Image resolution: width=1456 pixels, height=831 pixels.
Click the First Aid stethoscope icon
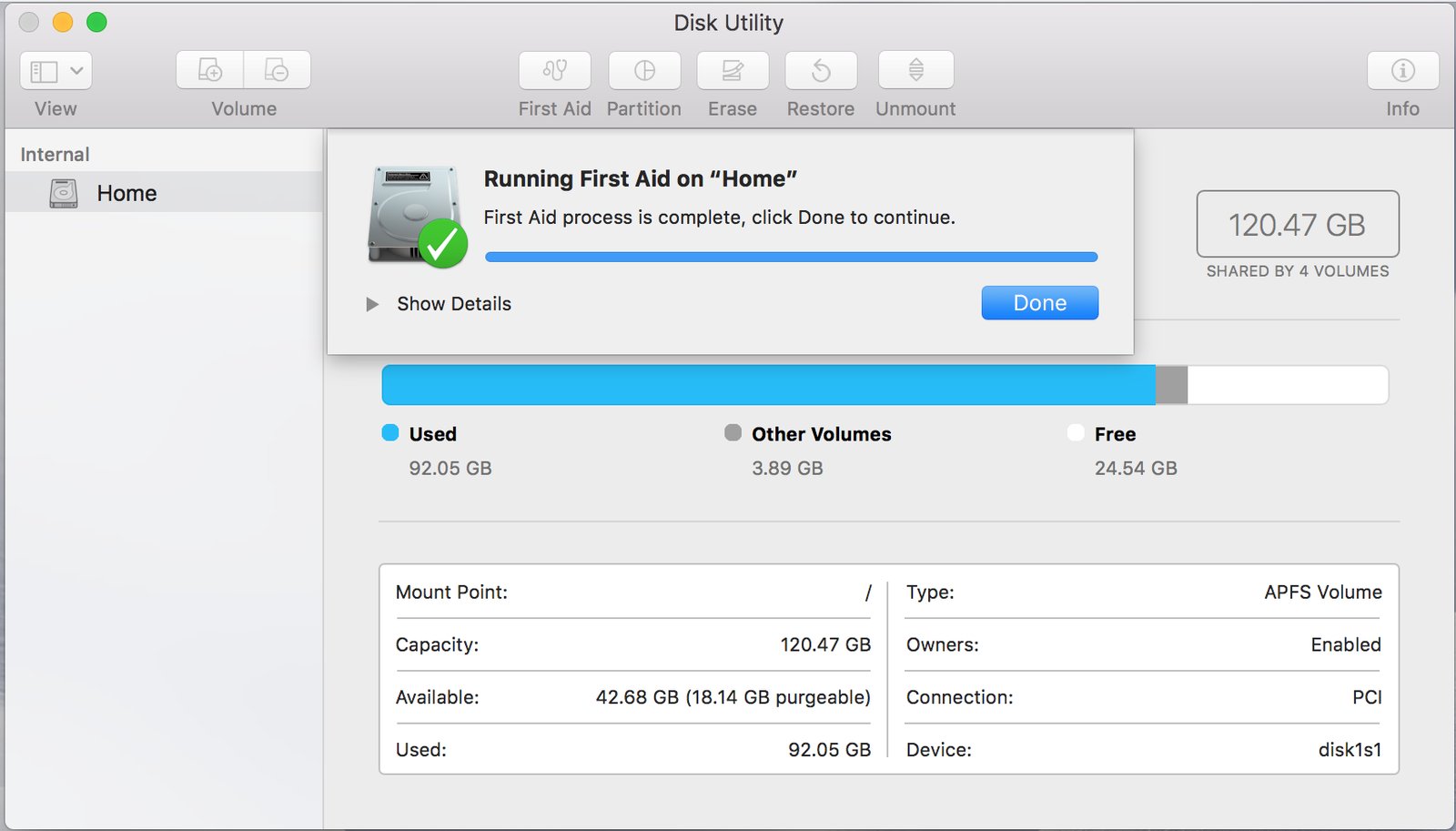point(554,71)
